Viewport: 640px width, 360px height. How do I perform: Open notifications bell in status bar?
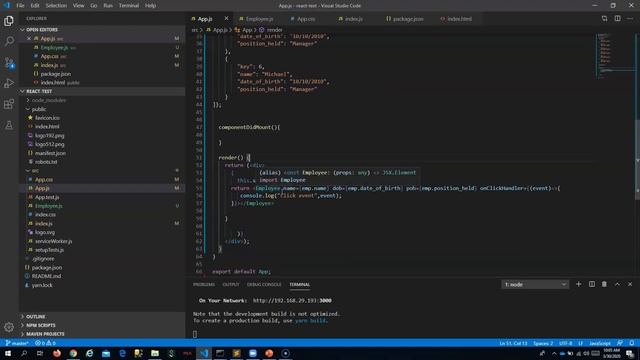point(632,343)
